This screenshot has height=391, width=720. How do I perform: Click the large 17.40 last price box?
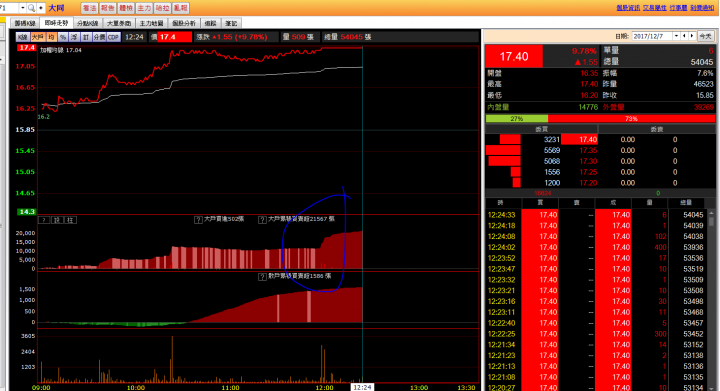(x=514, y=56)
